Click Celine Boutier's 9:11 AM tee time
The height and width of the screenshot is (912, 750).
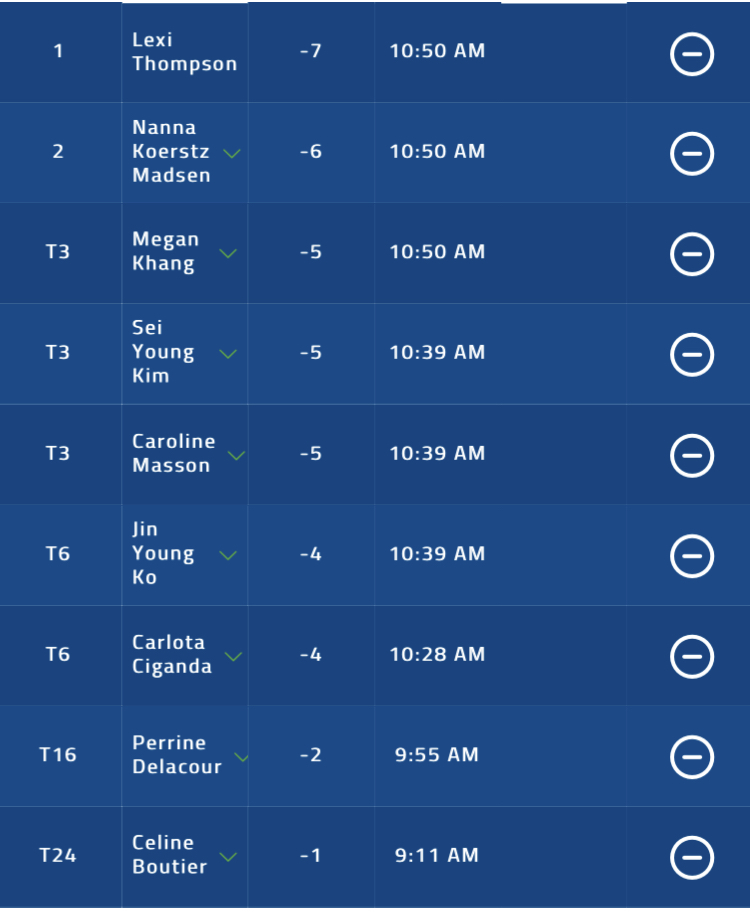click(437, 855)
